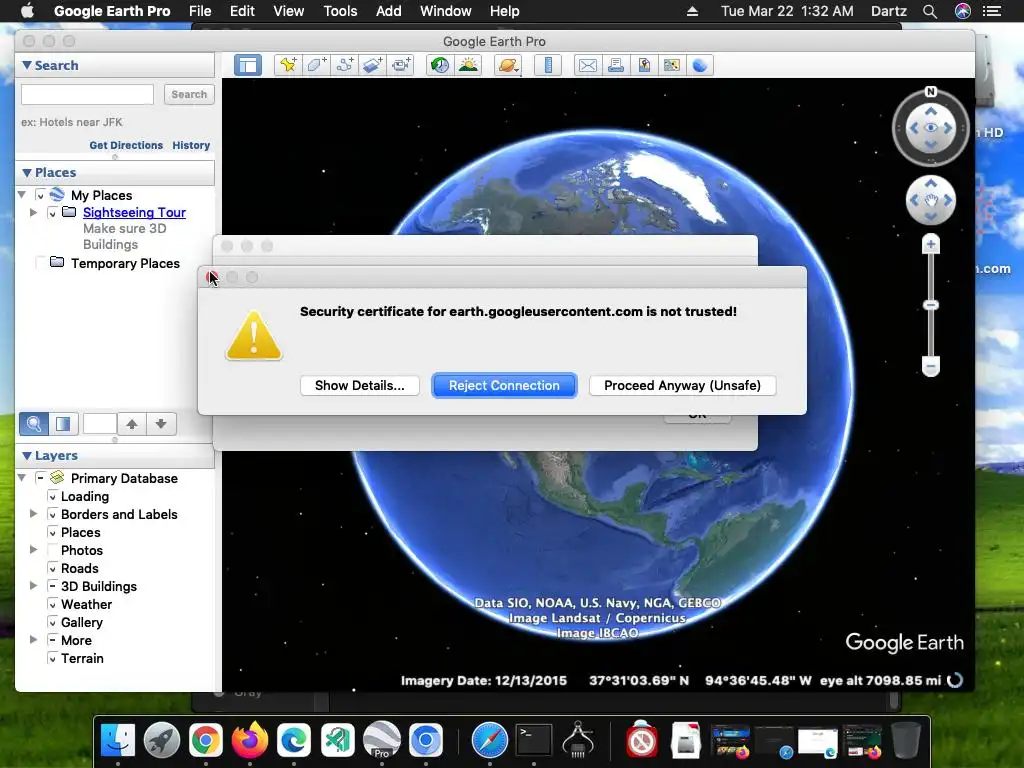Click the panel view icon beside magnifier
Viewport: 1024px width, 768px height.
tap(63, 424)
